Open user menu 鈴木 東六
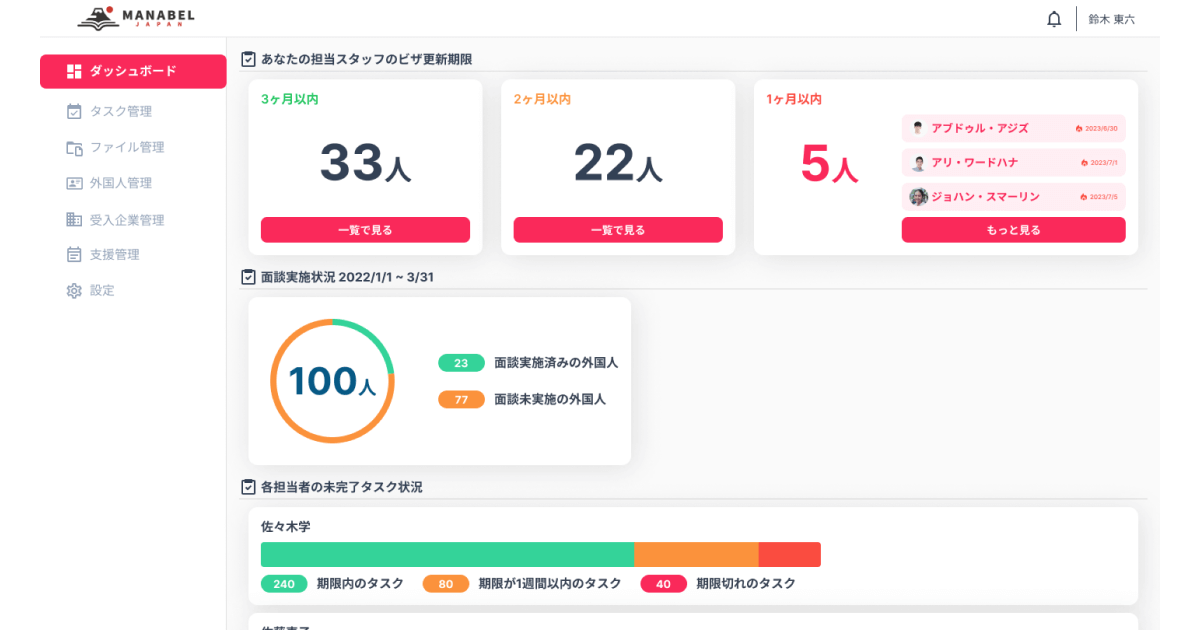The height and width of the screenshot is (630, 1200). point(1111,19)
